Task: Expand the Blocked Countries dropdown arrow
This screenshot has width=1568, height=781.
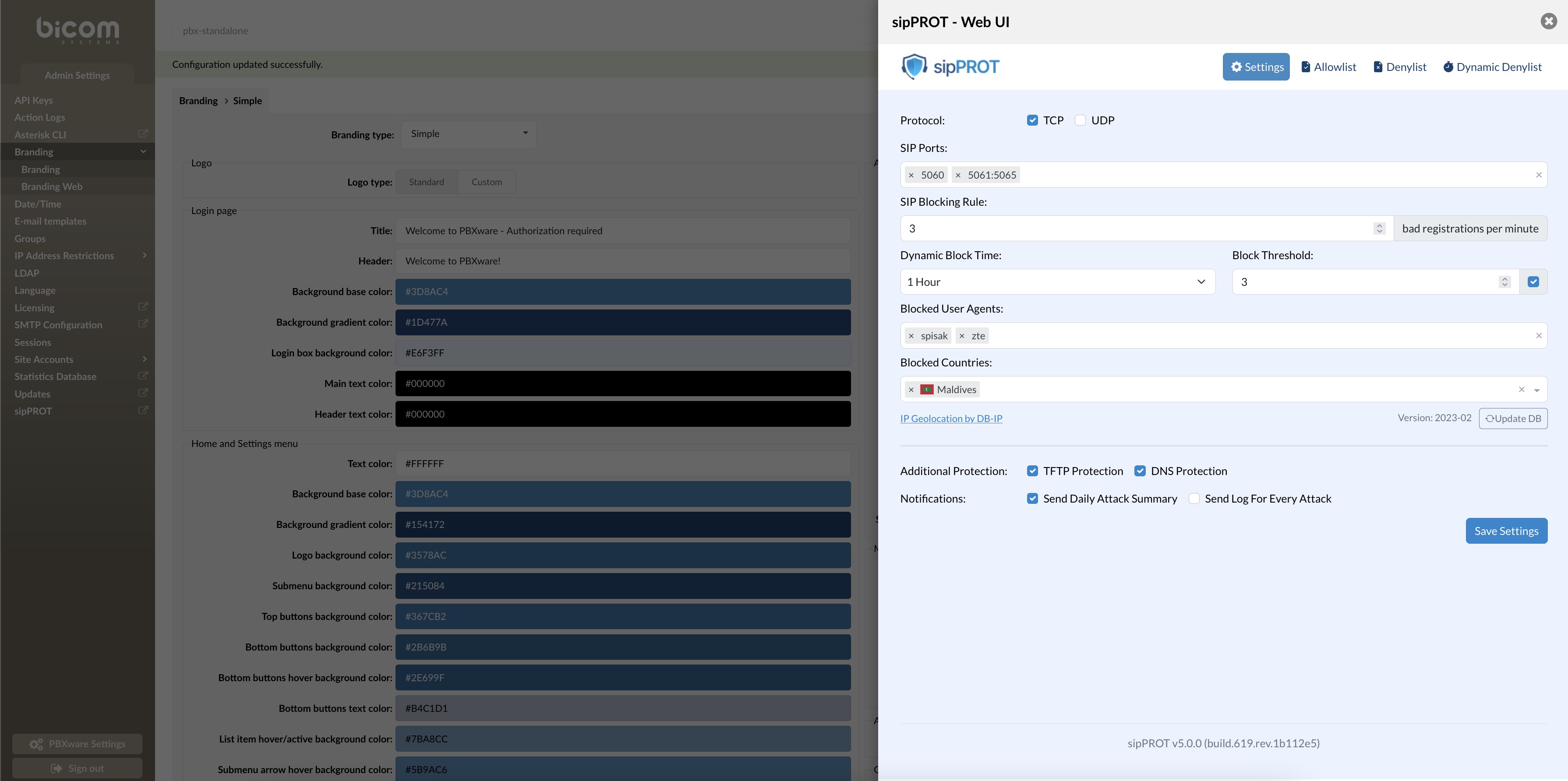Action: point(1537,390)
